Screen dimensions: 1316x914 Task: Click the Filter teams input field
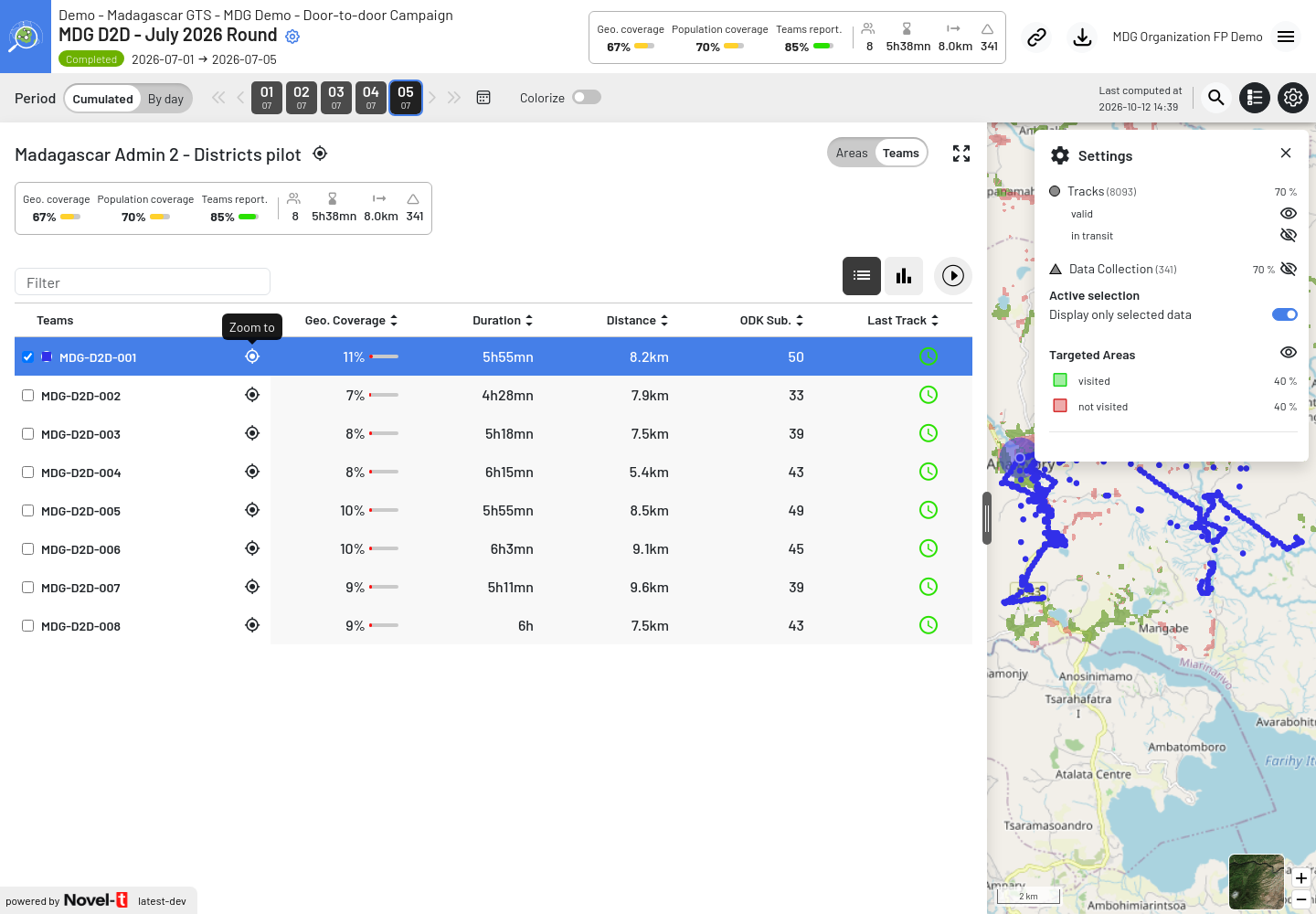pos(143,282)
